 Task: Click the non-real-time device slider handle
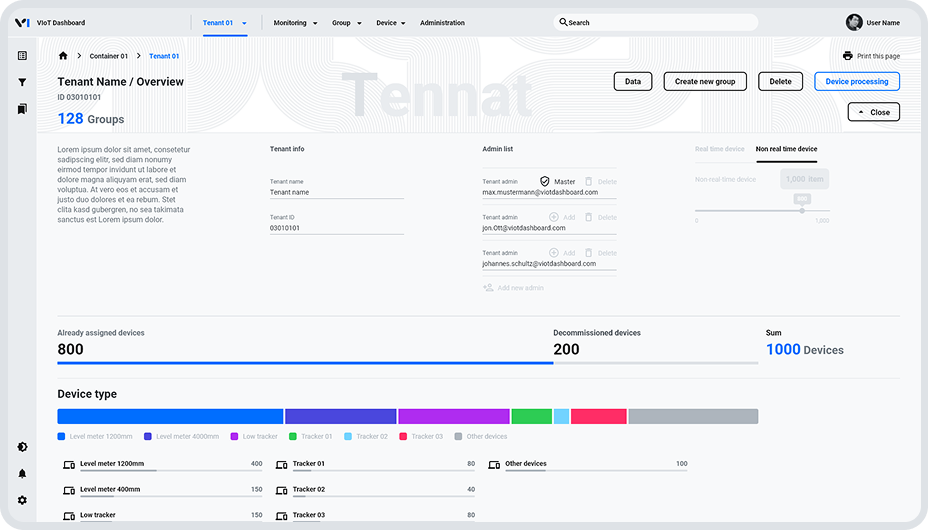click(801, 210)
